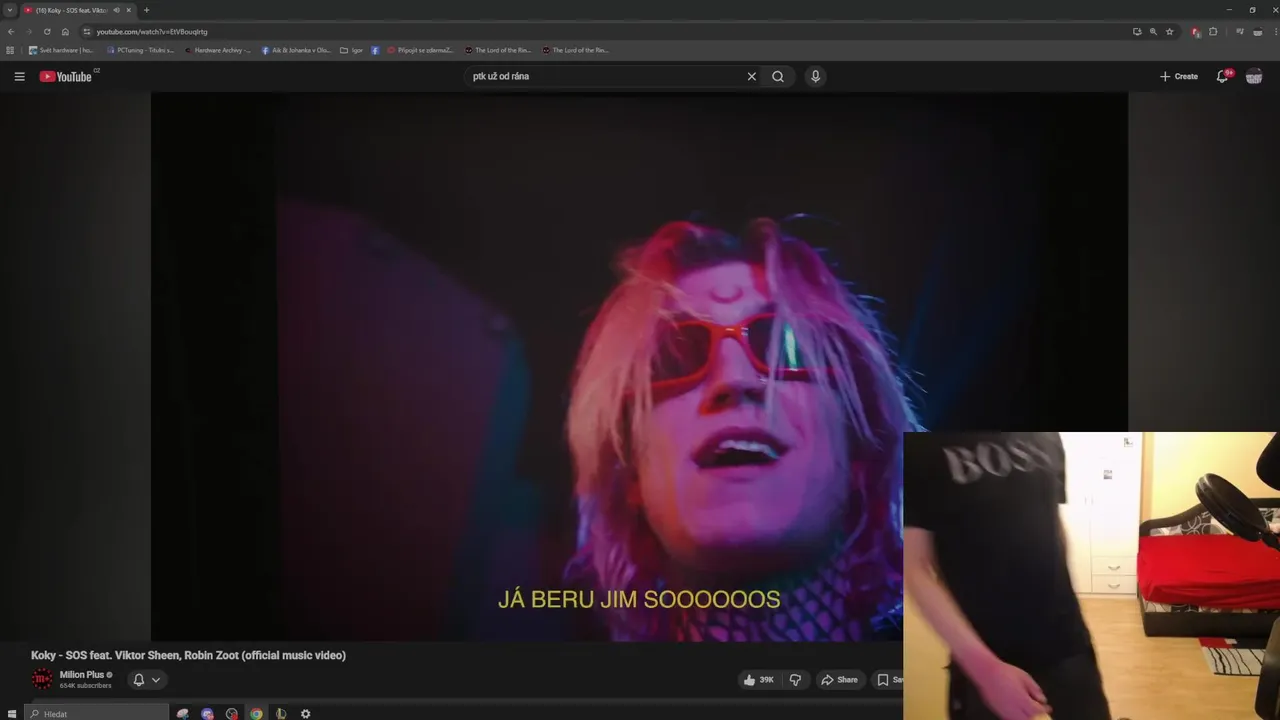This screenshot has height=720, width=1280.
Task: Open the Million Plus channel name link
Action: click(82, 675)
